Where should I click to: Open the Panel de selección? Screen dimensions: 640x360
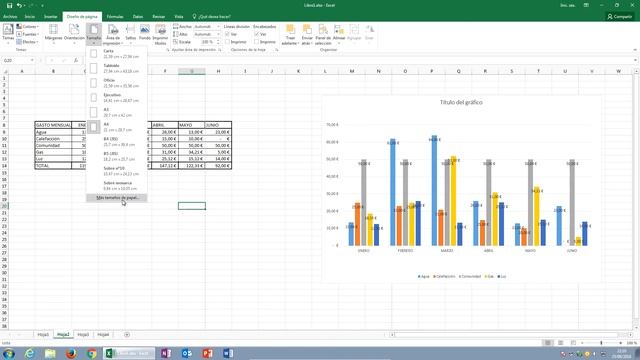tap(323, 34)
